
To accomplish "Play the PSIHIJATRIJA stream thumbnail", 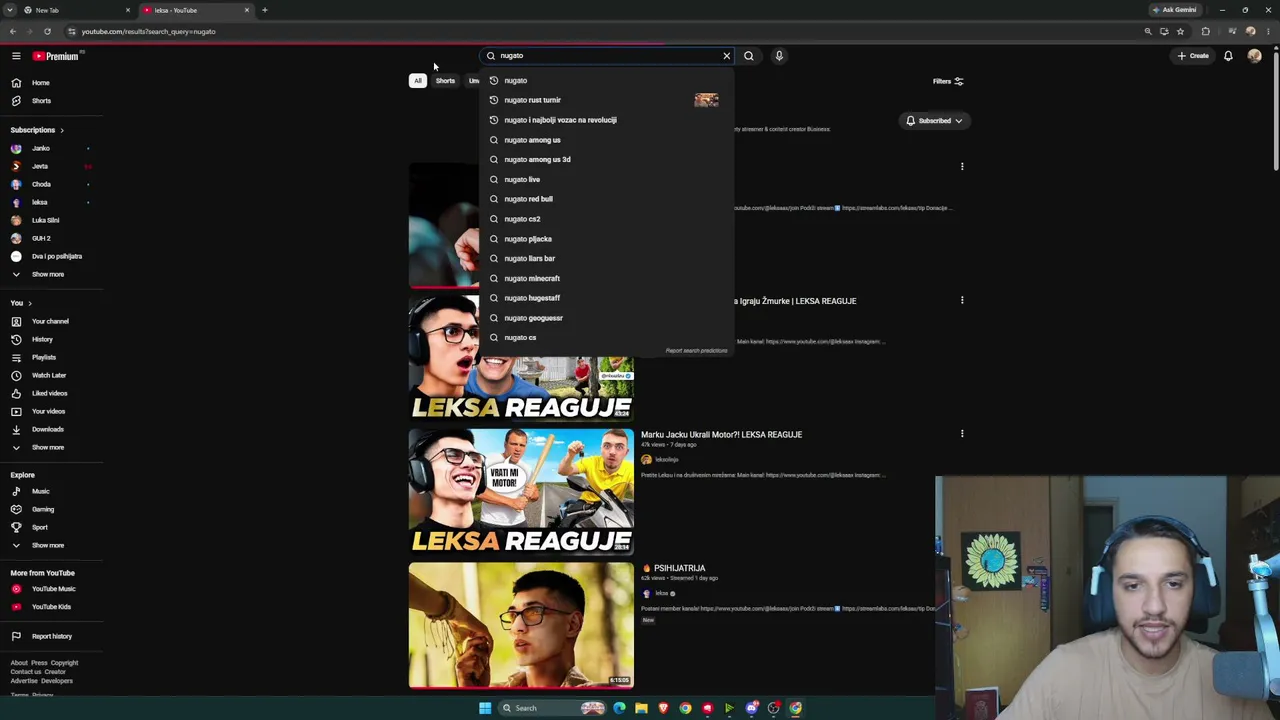I will [521, 625].
